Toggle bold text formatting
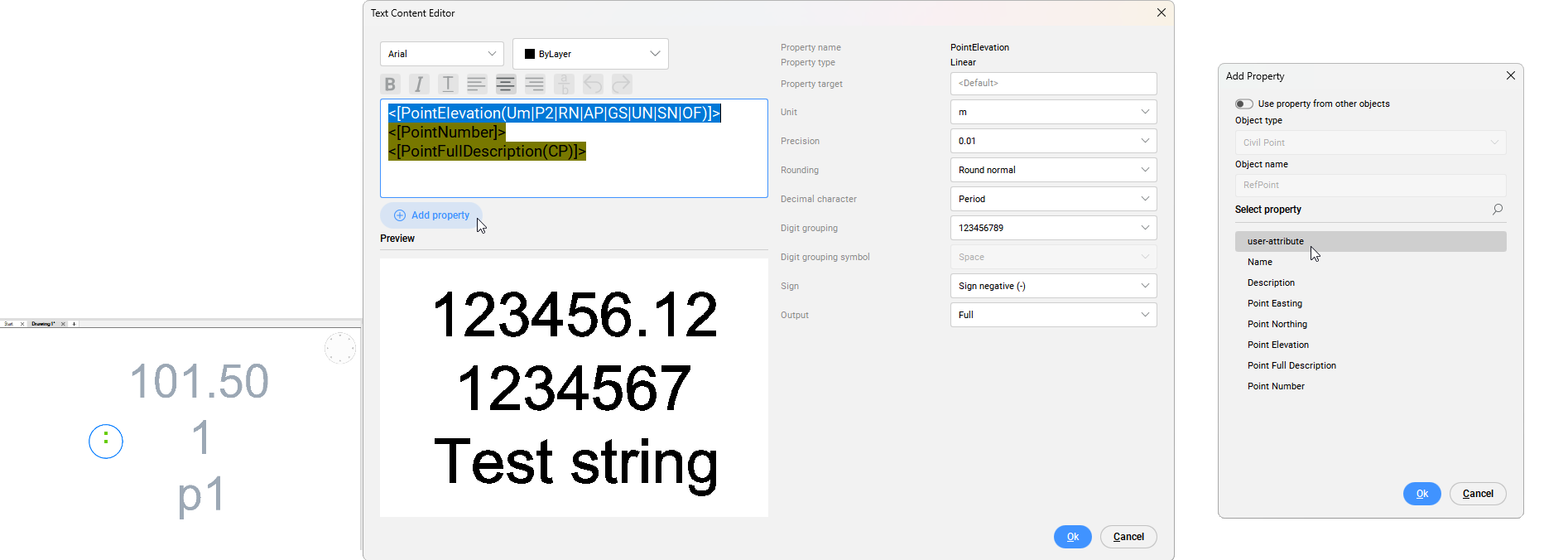Screen dimensions: 1568x560 click(x=390, y=84)
